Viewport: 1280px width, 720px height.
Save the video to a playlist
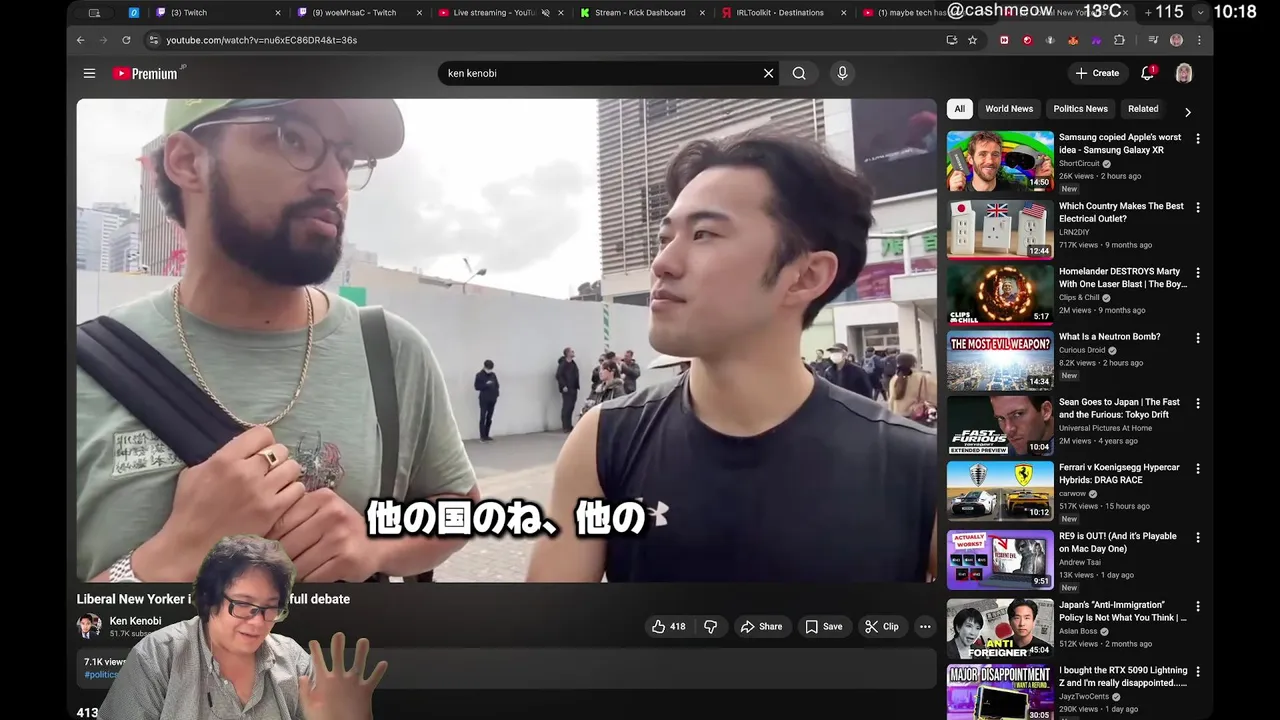pyautogui.click(x=824, y=627)
